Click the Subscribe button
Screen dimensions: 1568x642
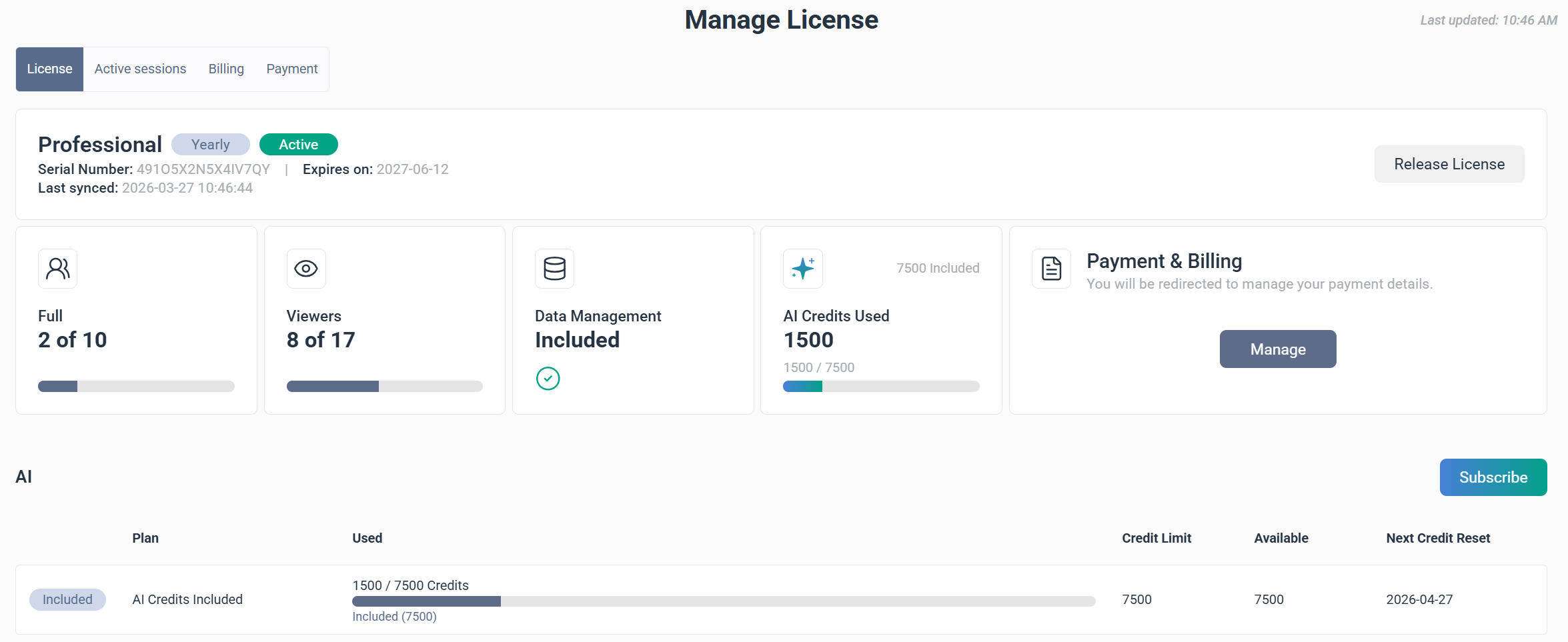point(1493,477)
